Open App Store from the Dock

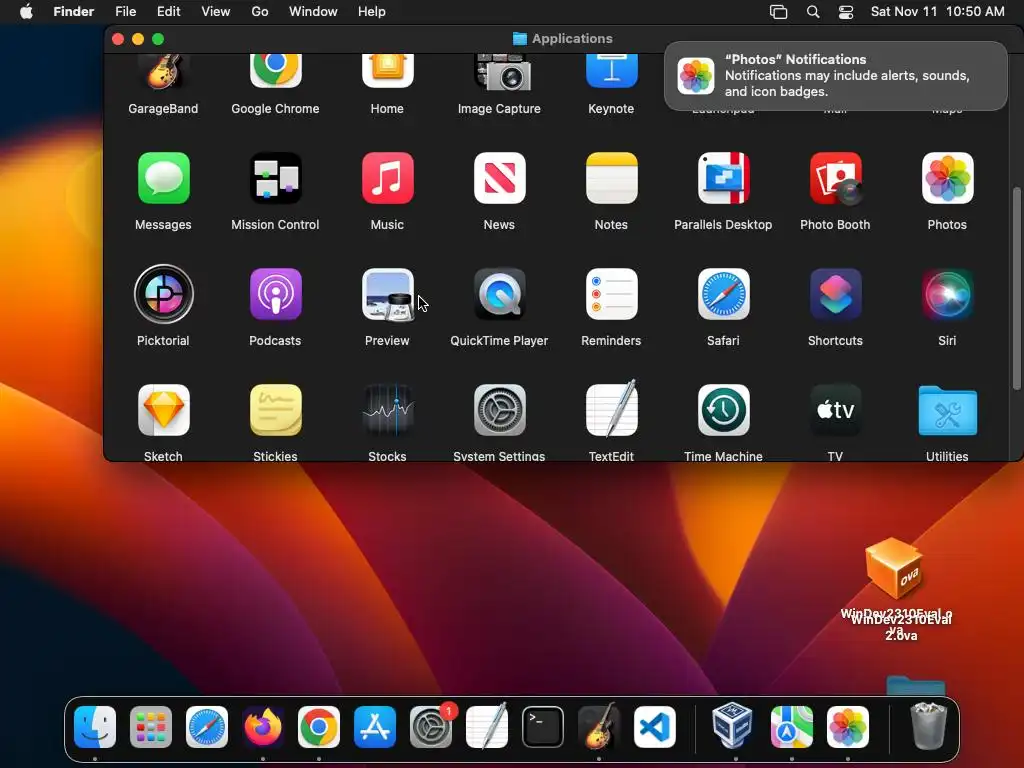click(x=375, y=727)
